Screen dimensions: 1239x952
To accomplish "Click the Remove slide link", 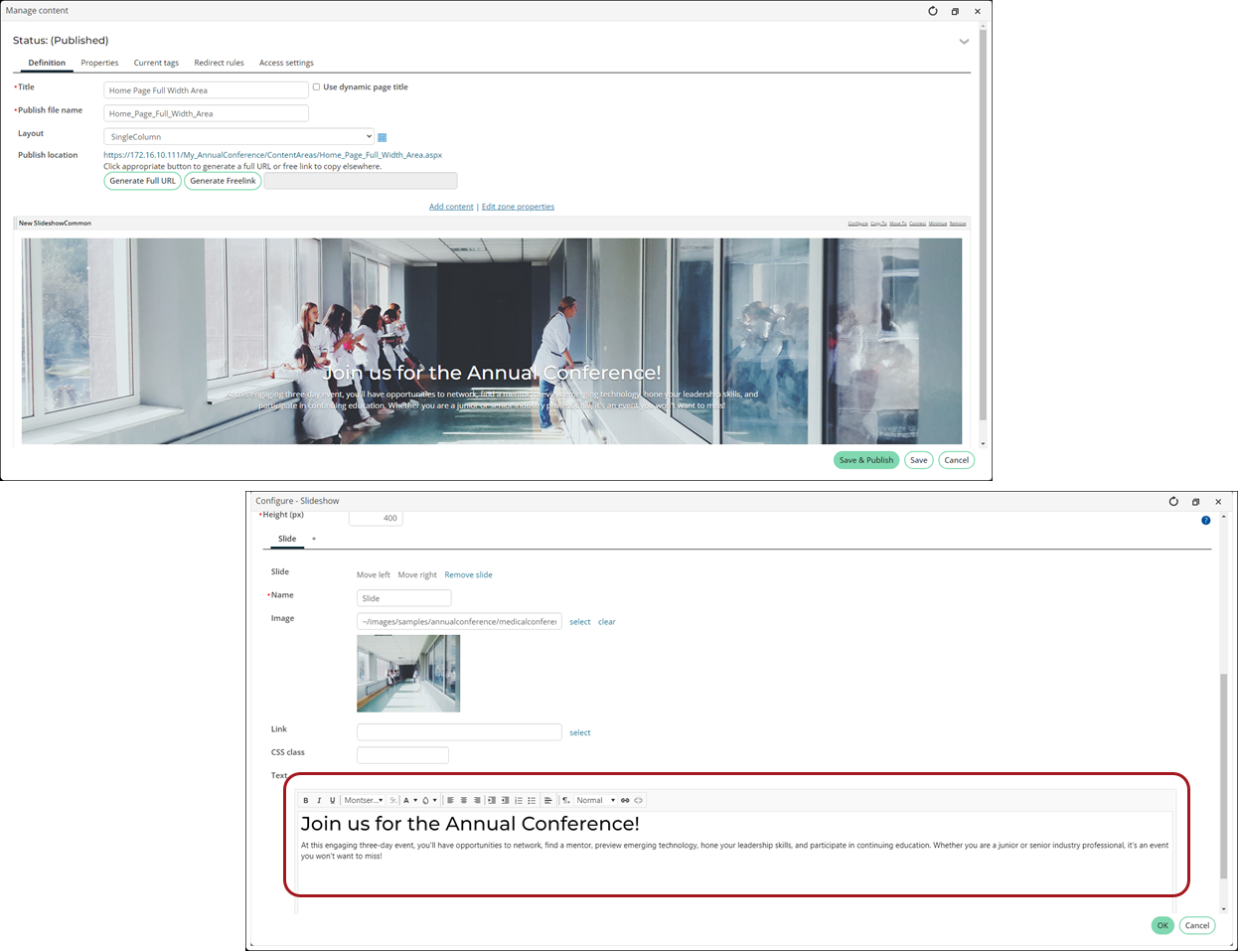I will (468, 574).
